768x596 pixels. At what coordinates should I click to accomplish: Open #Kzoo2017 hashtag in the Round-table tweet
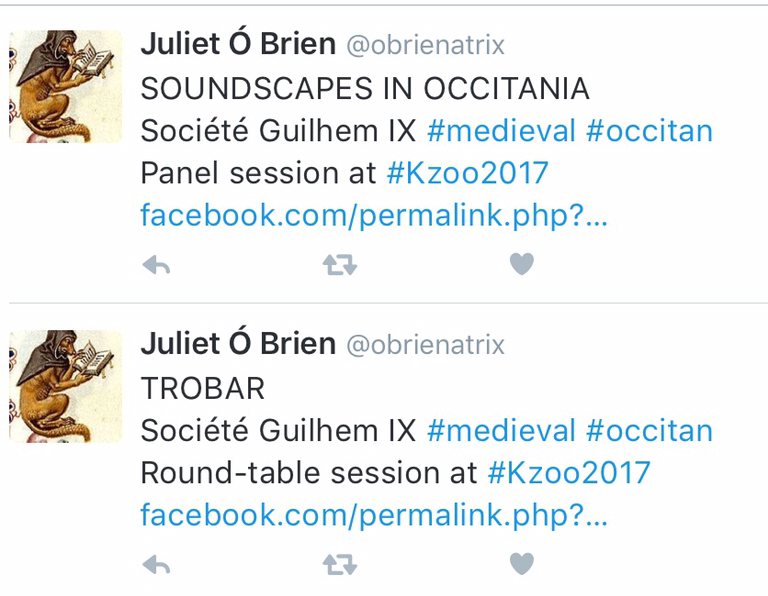pos(569,472)
